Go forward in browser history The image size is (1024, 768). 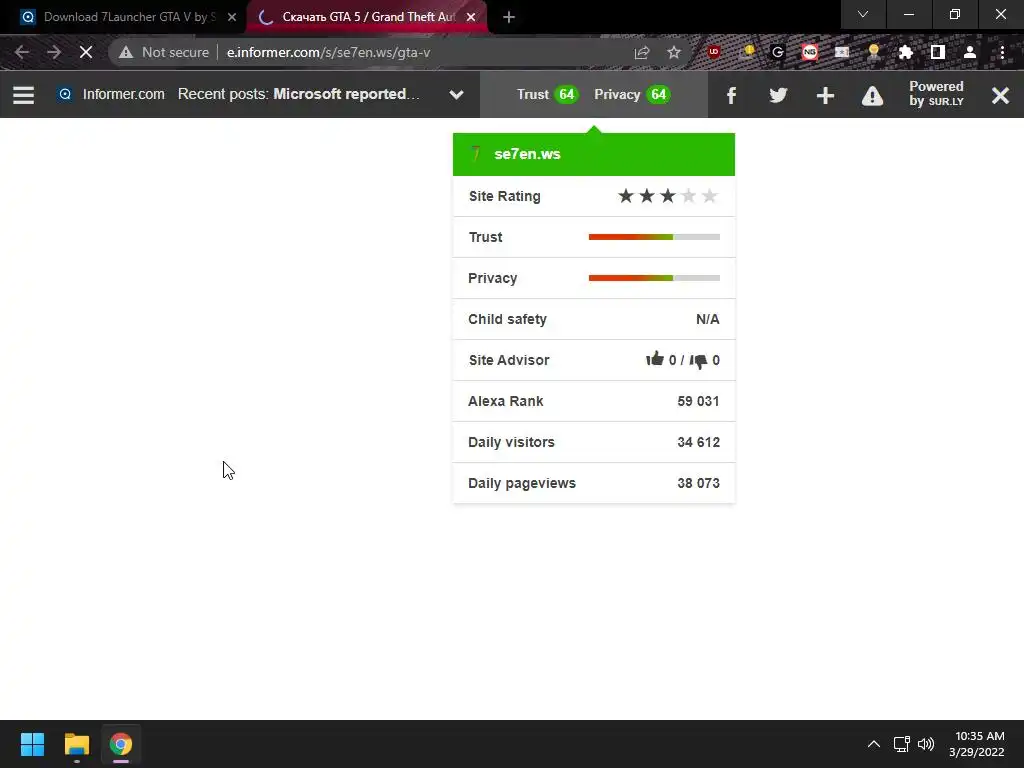54,52
